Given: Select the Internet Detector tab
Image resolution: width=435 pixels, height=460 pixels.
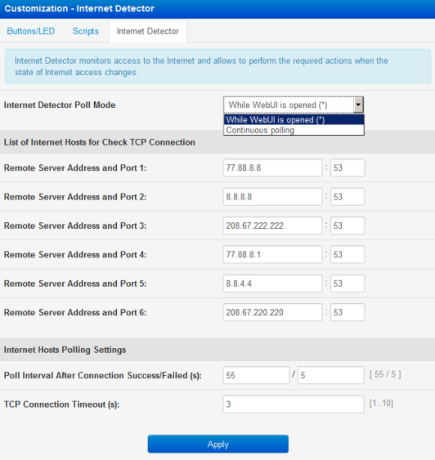Looking at the screenshot, I should tap(148, 31).
